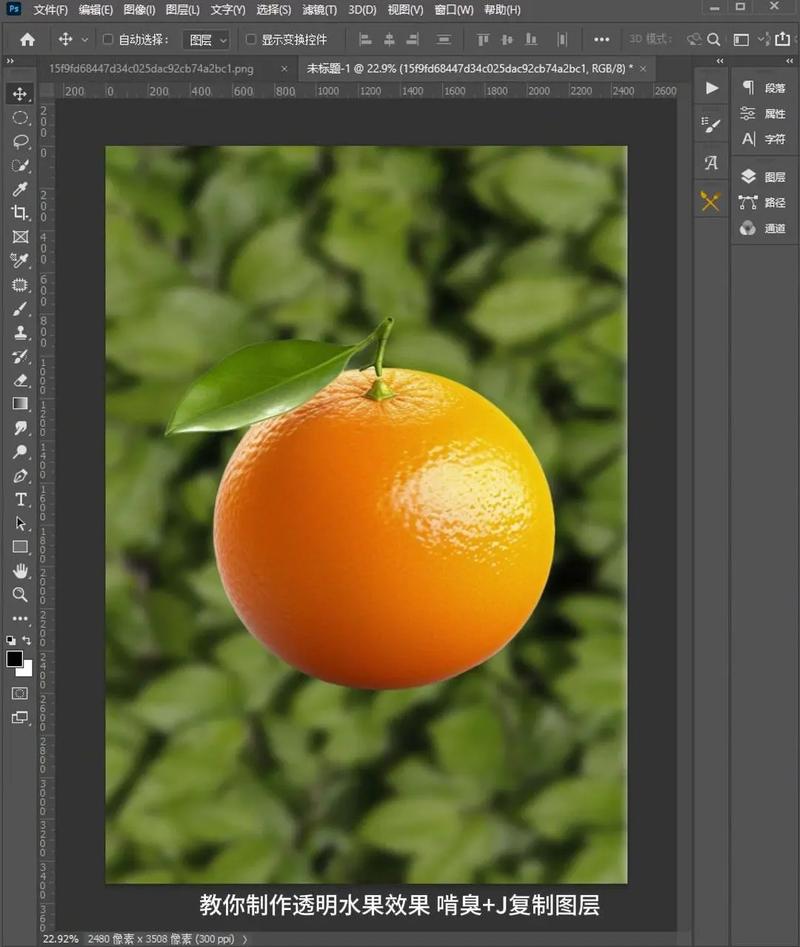The width and height of the screenshot is (800, 947).
Task: Select the Eyedropper tool
Action: tap(19, 189)
